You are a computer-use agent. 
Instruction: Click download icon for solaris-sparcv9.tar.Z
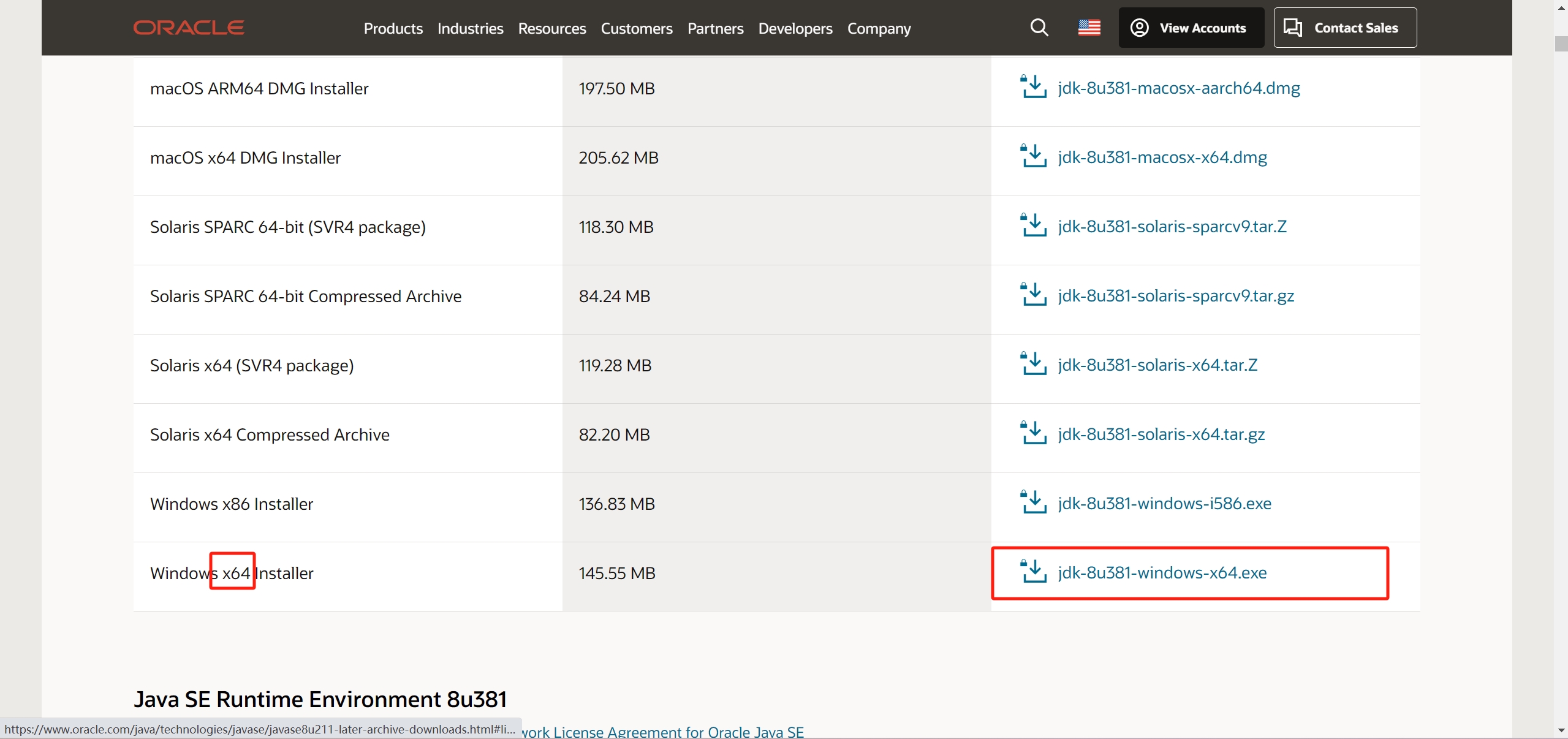(x=1034, y=225)
